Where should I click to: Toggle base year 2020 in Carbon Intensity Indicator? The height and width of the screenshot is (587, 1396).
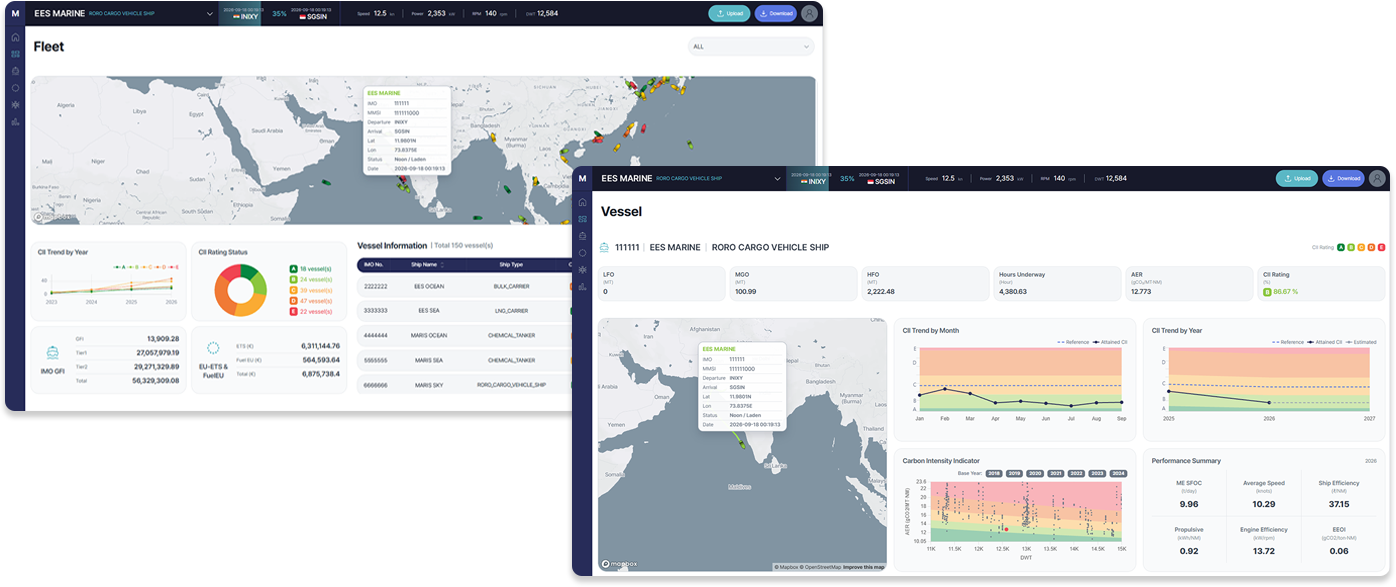(x=1035, y=473)
